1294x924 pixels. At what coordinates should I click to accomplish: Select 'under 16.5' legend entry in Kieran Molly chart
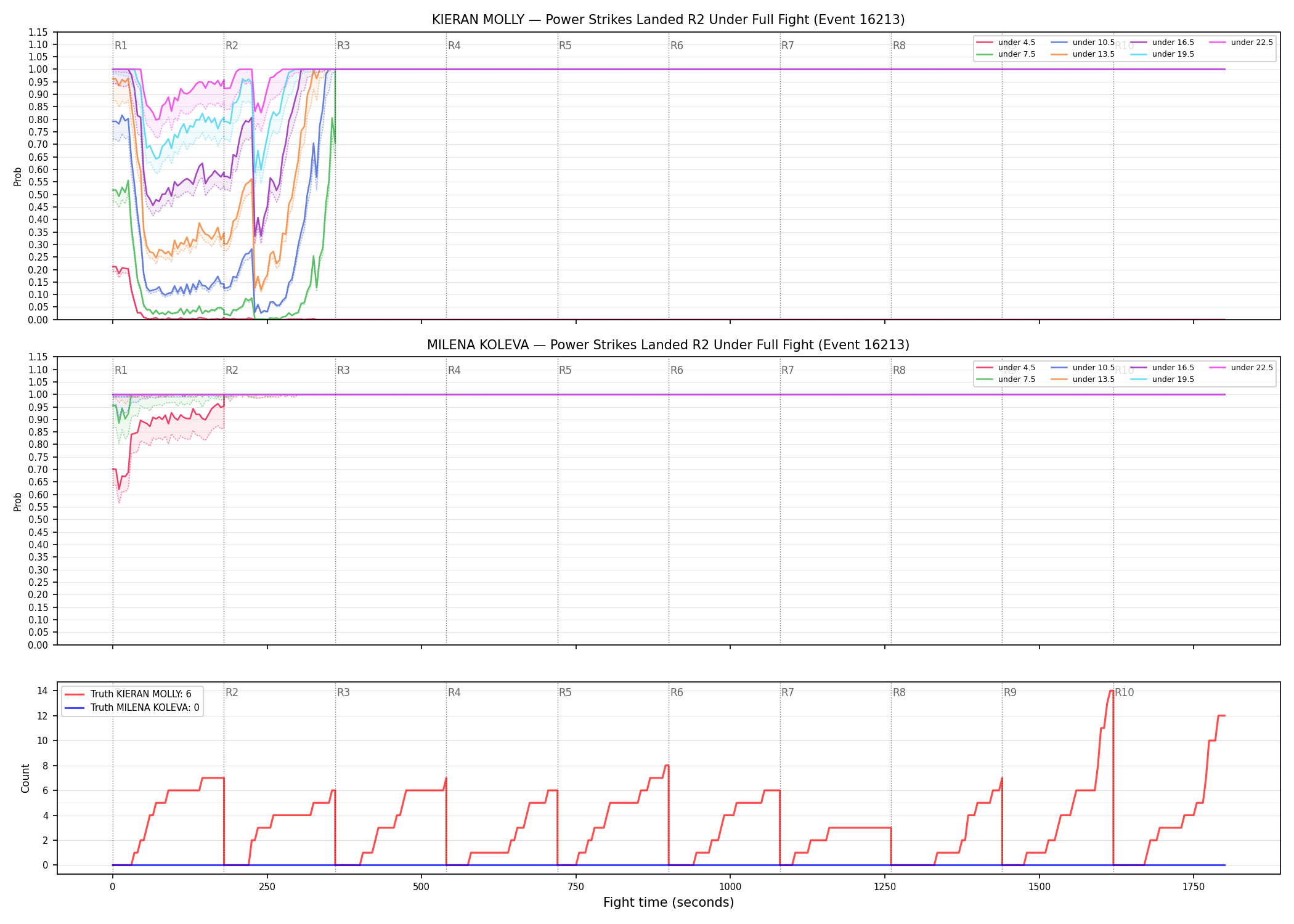(1162, 43)
